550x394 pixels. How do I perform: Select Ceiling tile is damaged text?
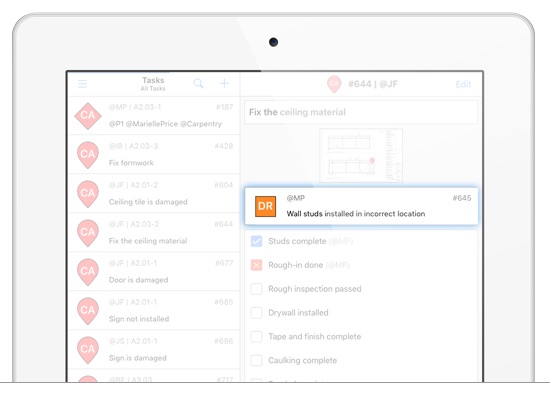[148, 202]
